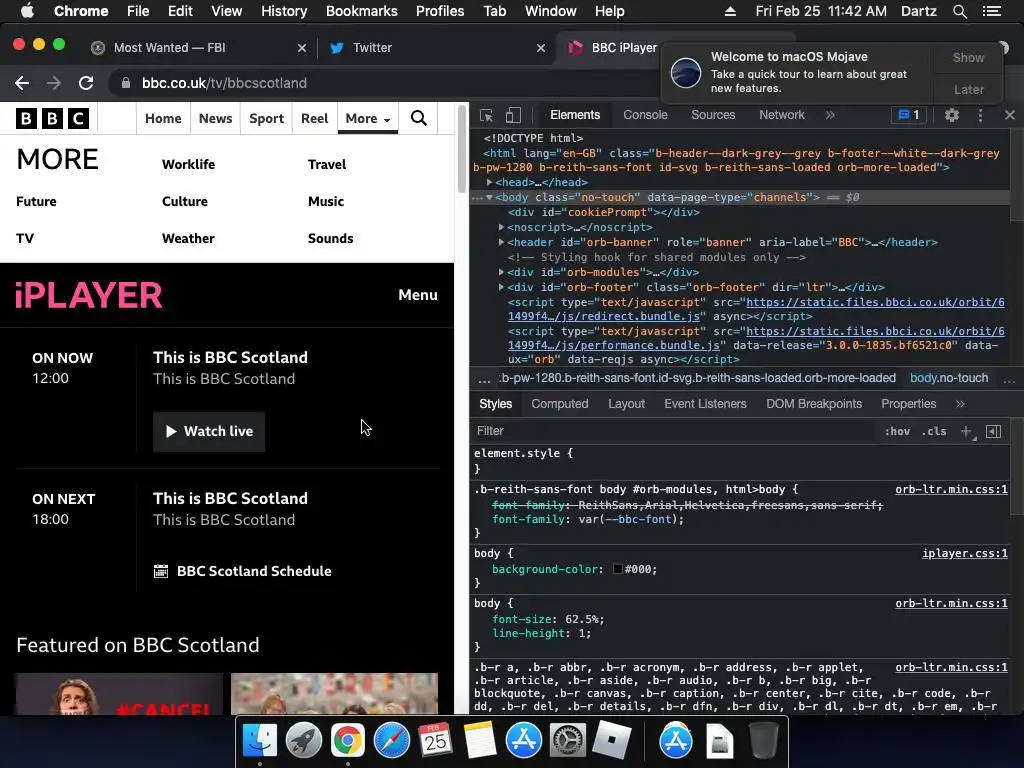Click the Watch live button
The height and width of the screenshot is (768, 1024).
click(x=209, y=432)
